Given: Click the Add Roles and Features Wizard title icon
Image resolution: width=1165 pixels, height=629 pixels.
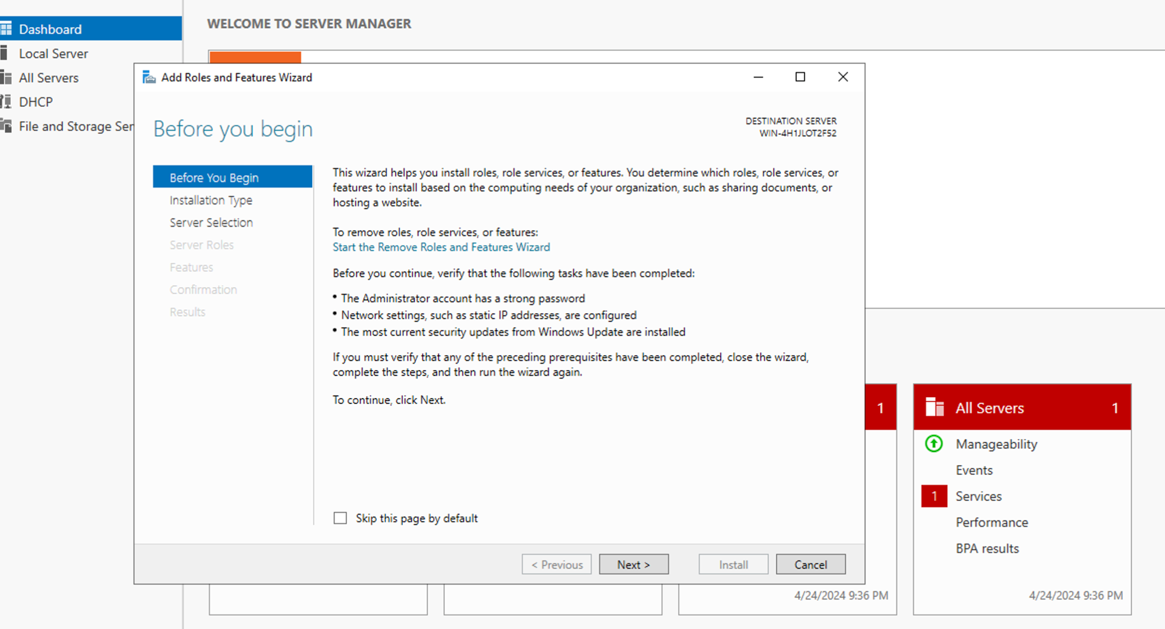Looking at the screenshot, I should (149, 77).
